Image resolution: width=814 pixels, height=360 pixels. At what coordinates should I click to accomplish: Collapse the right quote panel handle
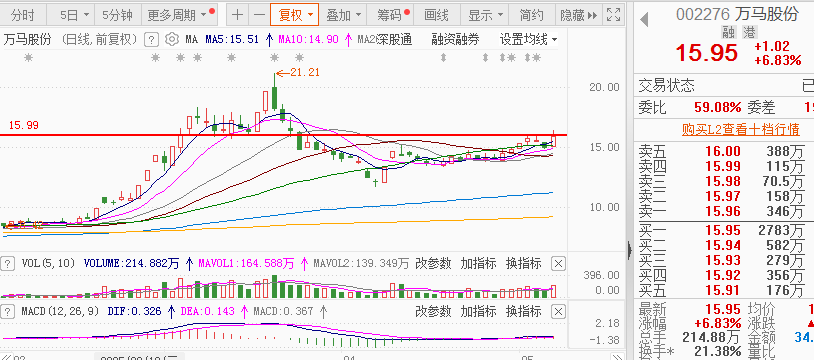(x=630, y=251)
